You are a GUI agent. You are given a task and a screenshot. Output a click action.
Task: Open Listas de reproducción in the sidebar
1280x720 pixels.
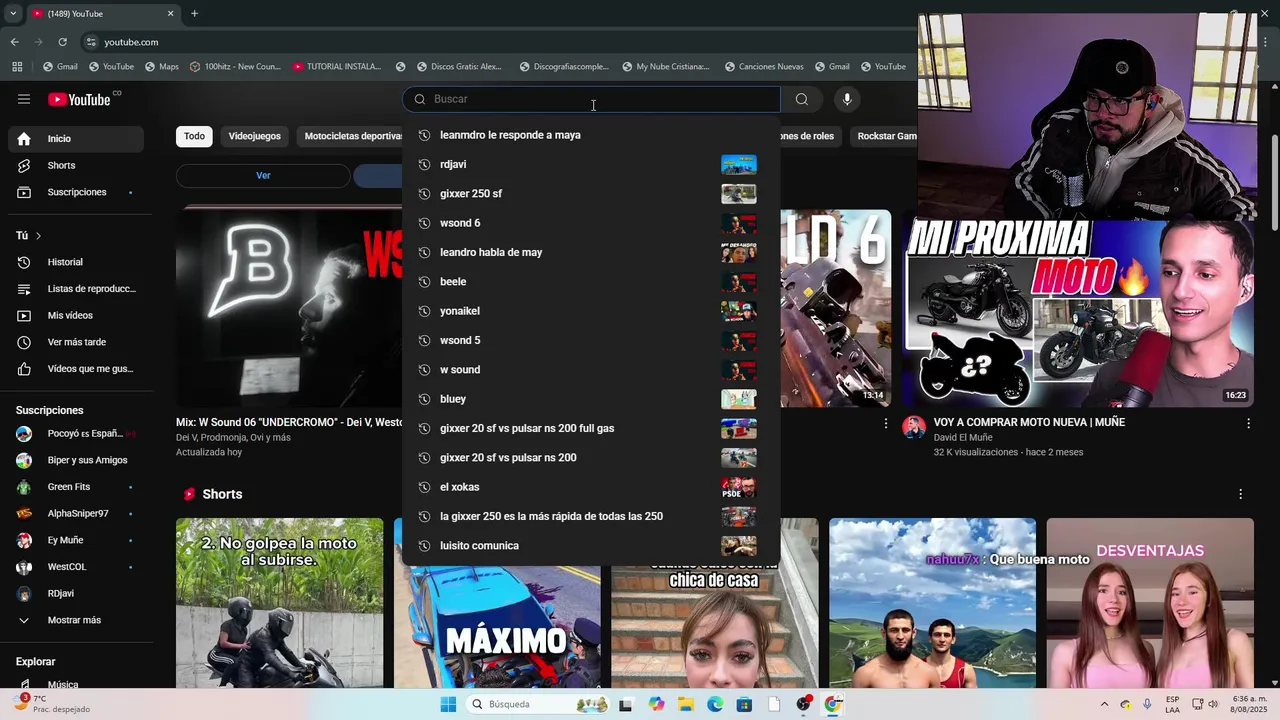click(x=76, y=289)
